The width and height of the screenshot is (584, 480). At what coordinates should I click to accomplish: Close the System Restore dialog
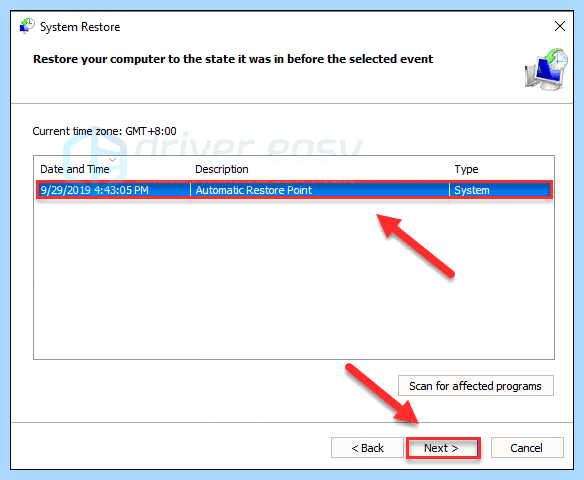pos(559,26)
